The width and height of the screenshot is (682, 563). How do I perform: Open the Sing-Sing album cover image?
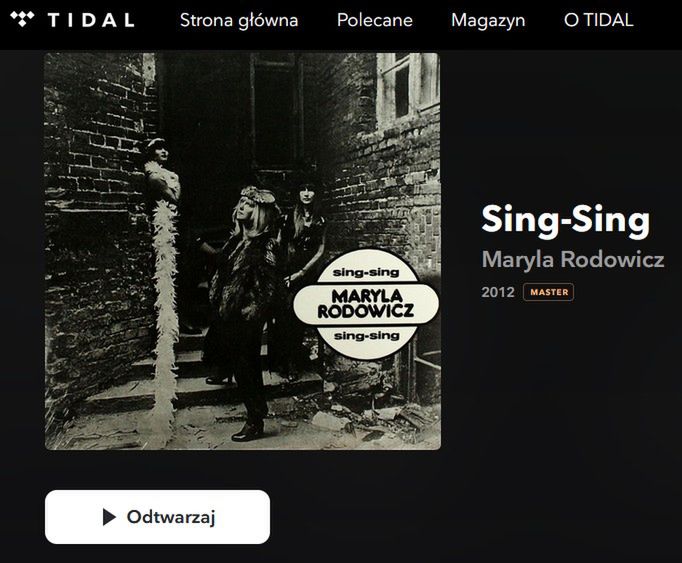(x=243, y=251)
